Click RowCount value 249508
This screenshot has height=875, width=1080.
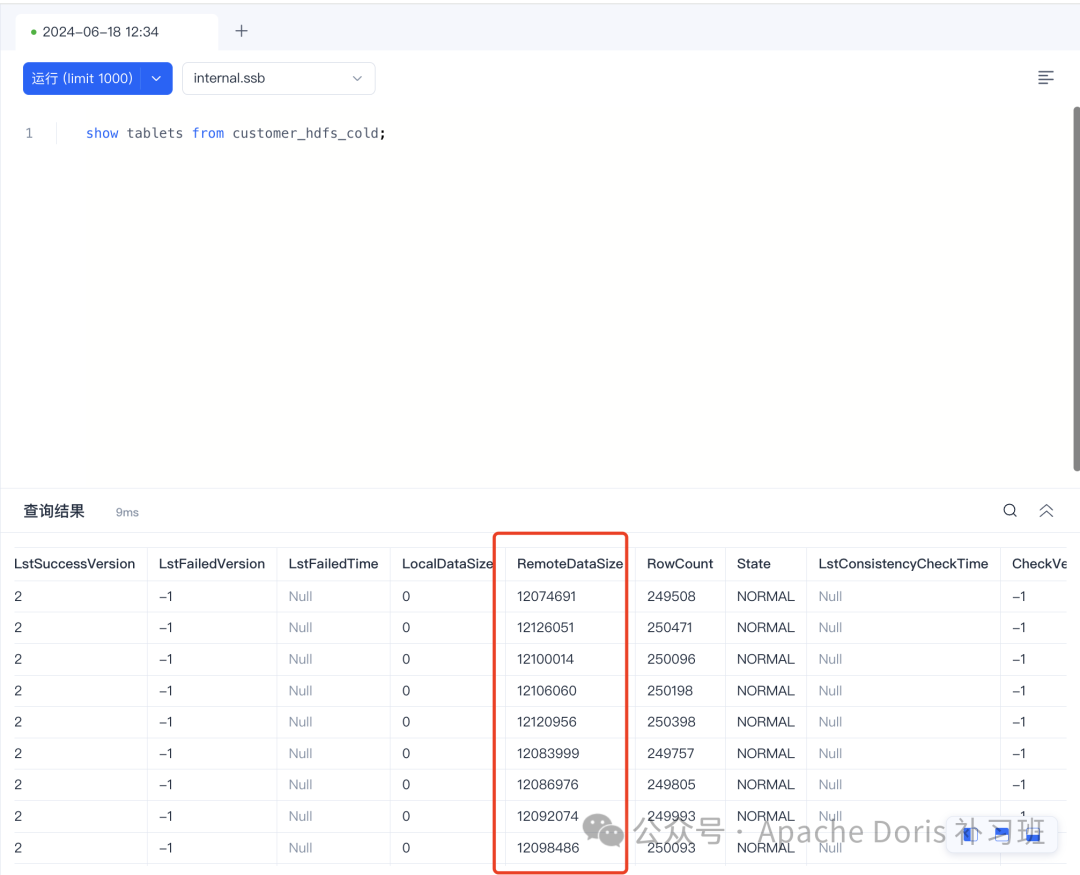671,596
